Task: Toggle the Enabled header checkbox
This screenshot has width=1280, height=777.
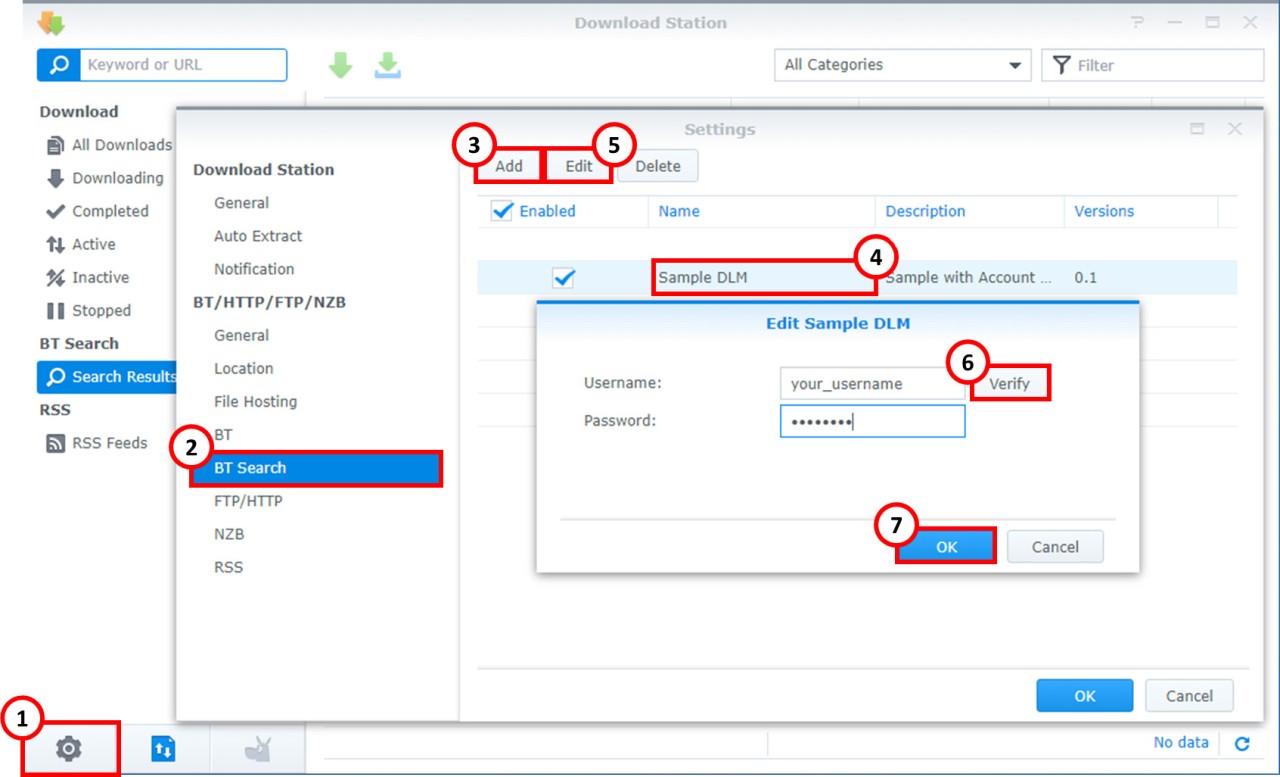Action: point(502,211)
